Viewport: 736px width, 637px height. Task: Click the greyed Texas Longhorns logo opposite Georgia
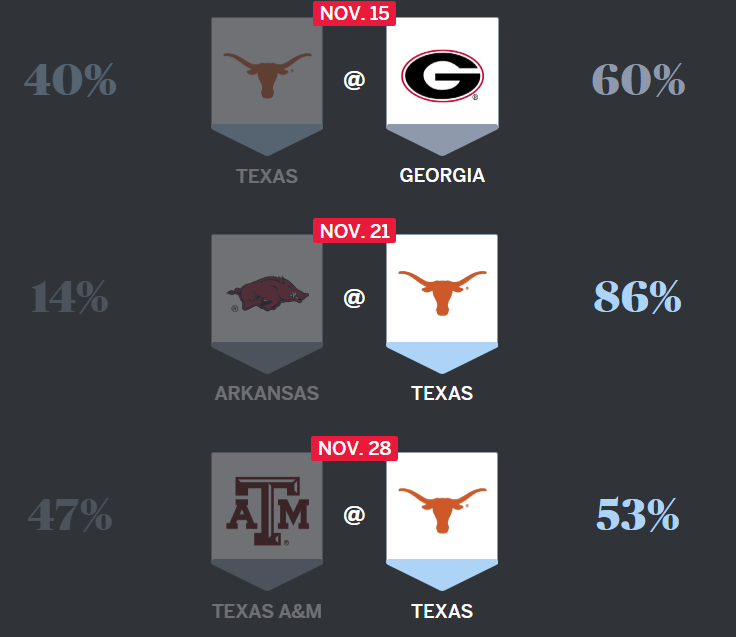click(x=267, y=76)
